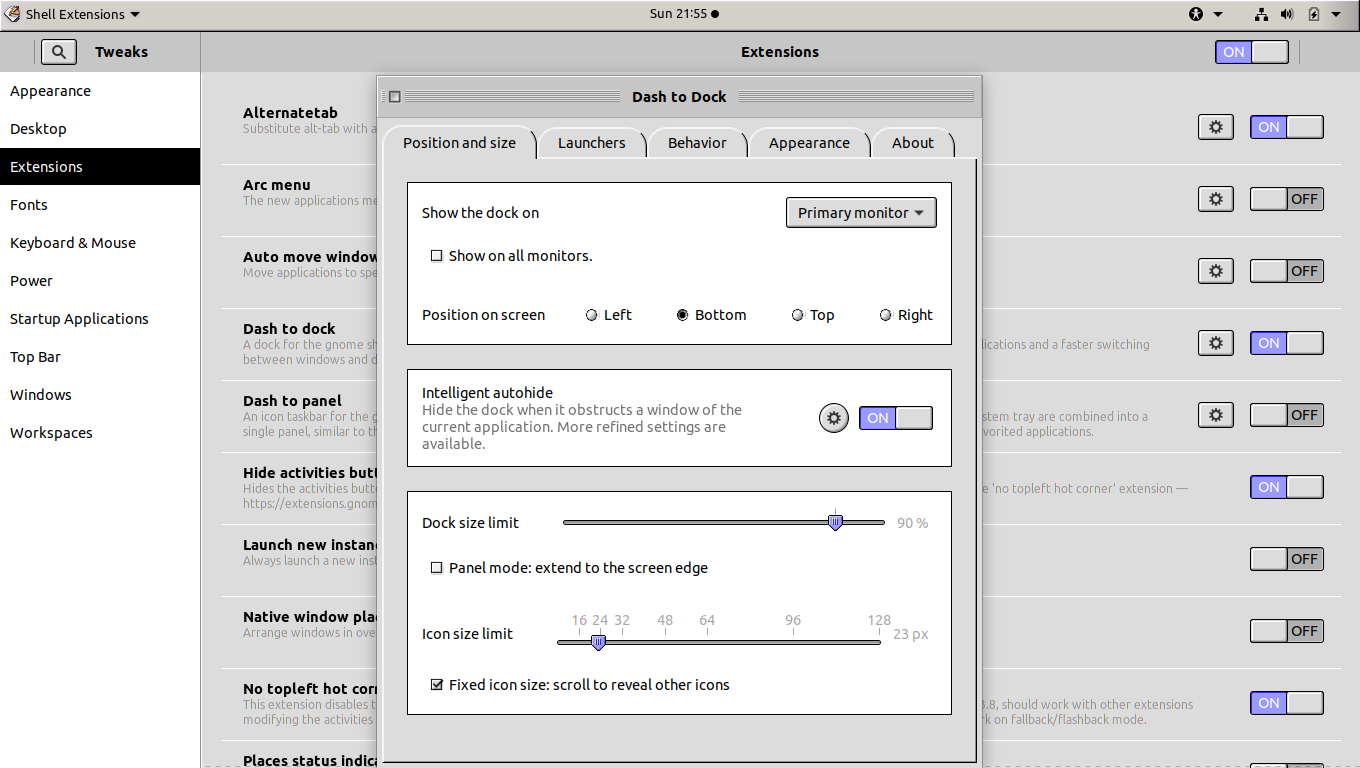Viewport: 1360px width, 768px height.
Task: Turn off Intelligent autohide switch
Action: pos(896,418)
